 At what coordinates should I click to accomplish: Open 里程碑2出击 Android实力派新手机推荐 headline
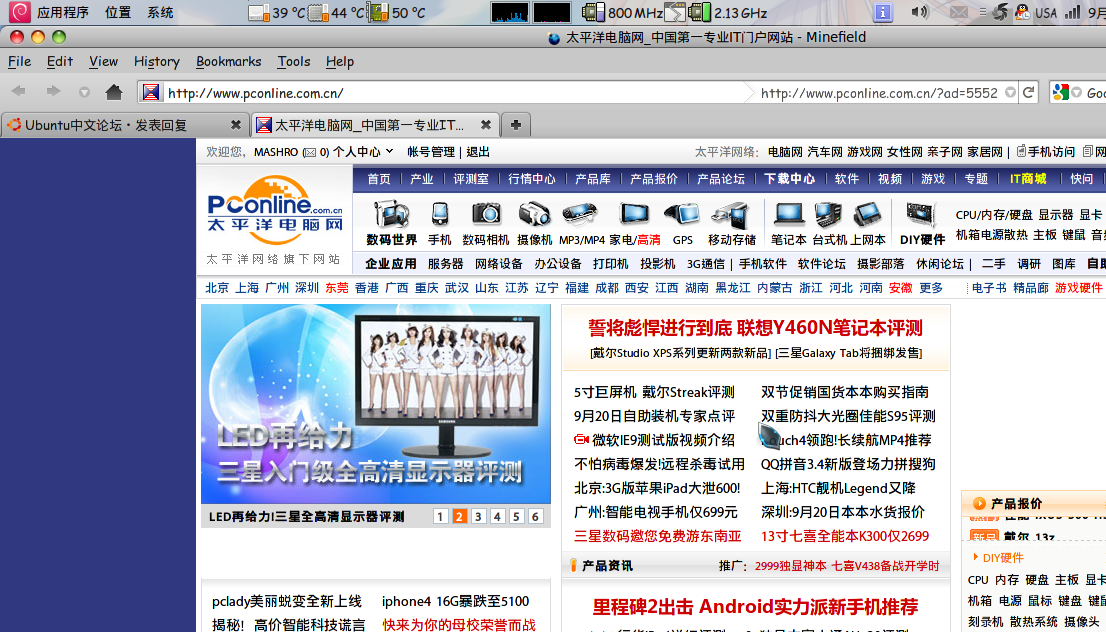(x=755, y=607)
